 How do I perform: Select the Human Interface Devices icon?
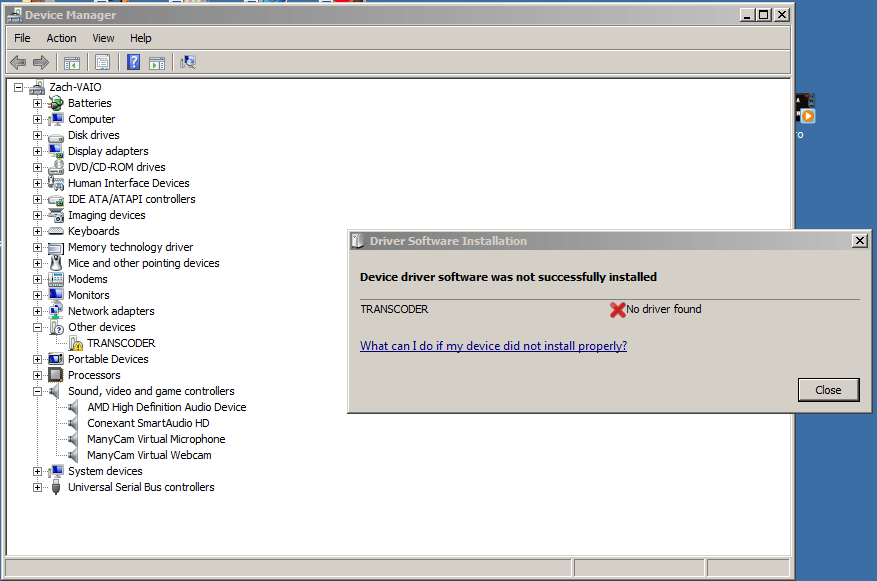click(56, 183)
